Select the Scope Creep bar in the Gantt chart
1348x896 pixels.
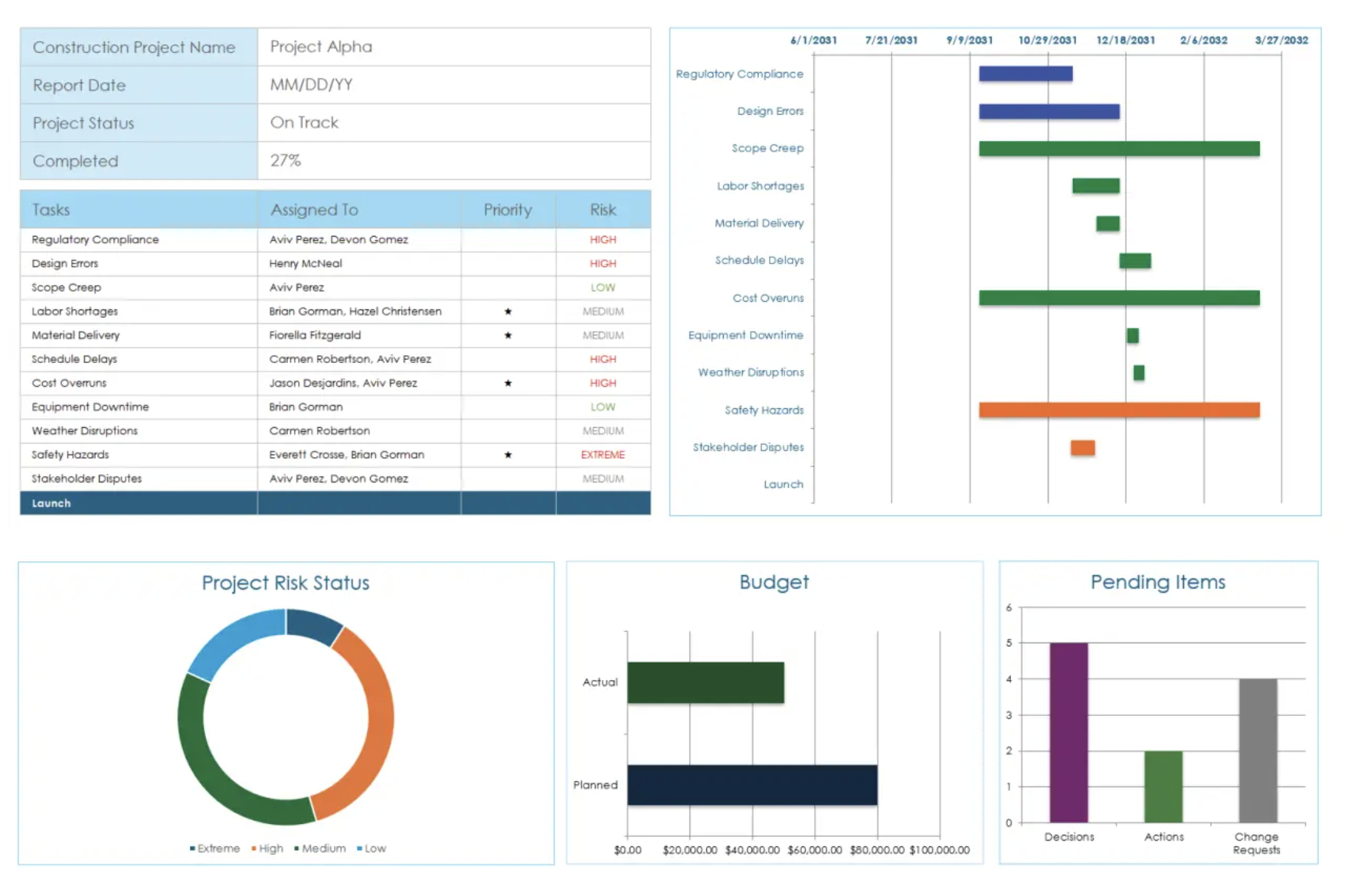coord(1119,149)
